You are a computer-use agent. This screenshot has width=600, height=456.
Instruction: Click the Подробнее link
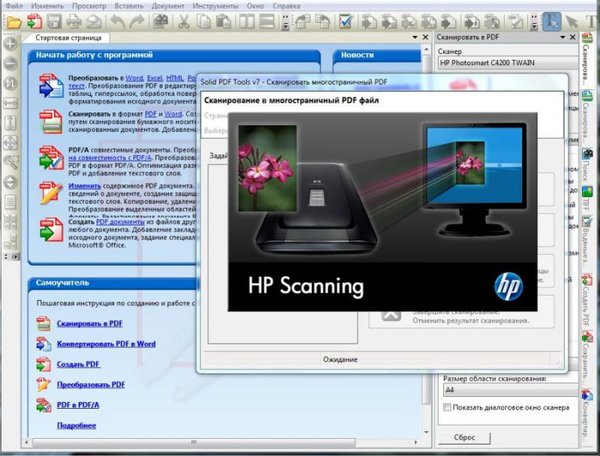point(77,425)
